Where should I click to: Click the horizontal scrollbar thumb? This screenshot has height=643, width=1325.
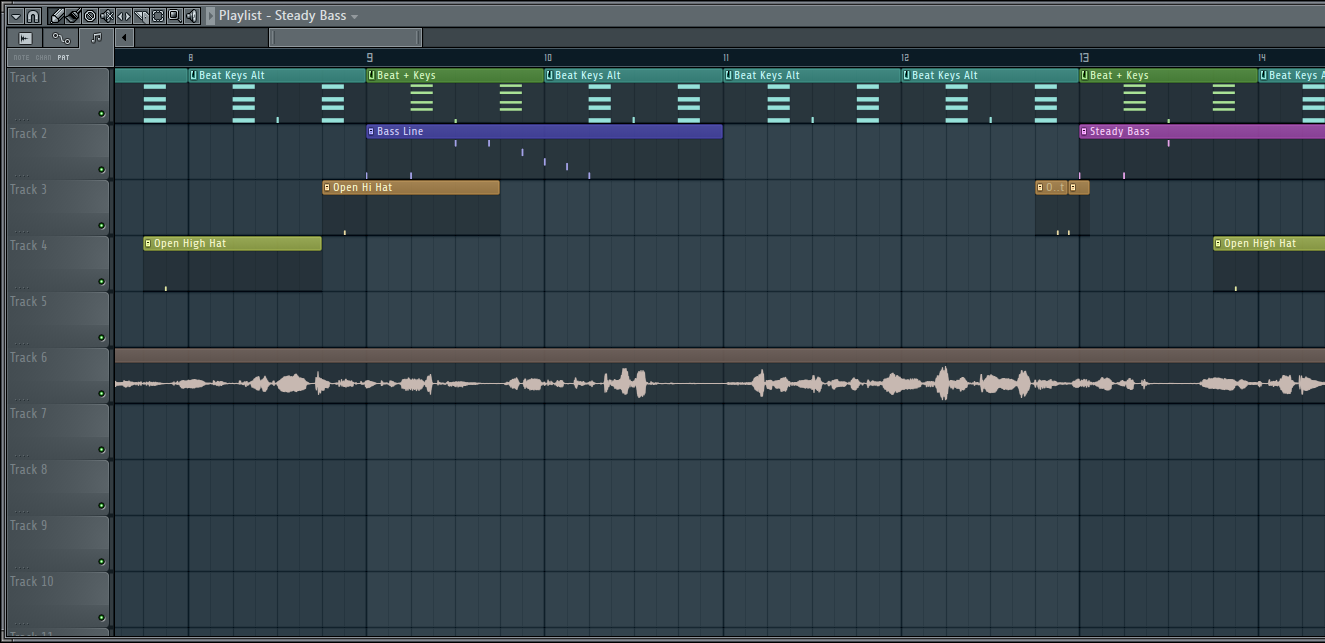[345, 38]
